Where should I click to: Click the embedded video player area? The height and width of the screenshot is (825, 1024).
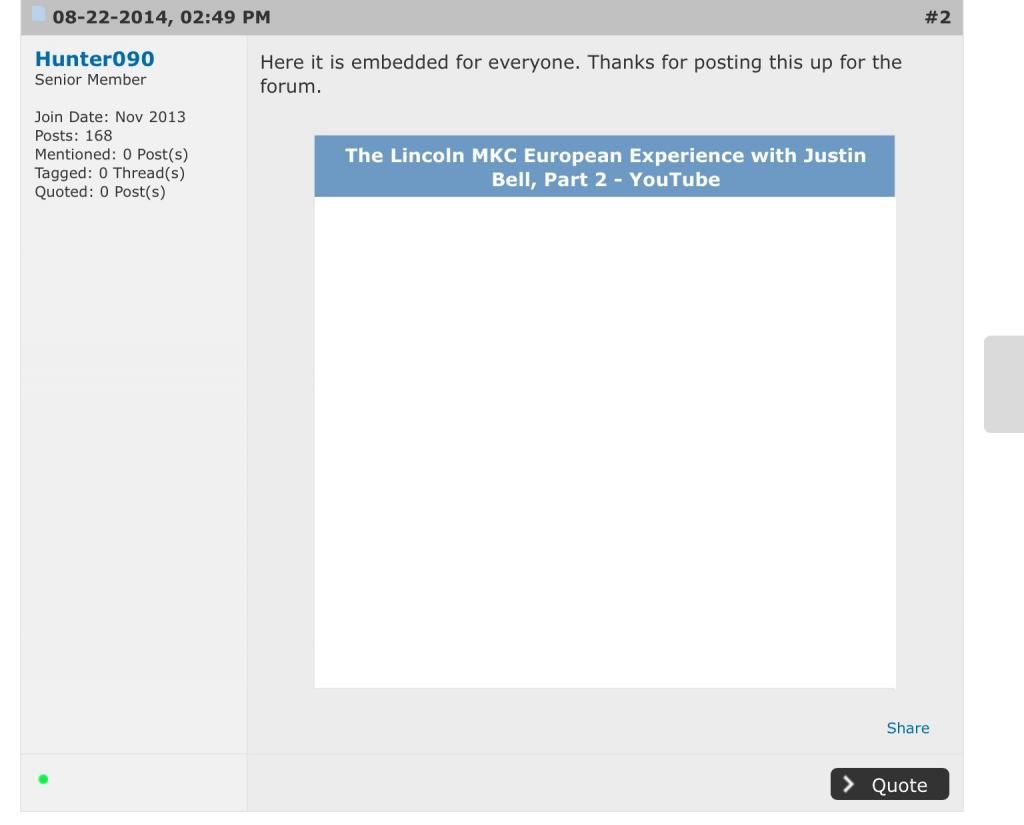[x=605, y=442]
